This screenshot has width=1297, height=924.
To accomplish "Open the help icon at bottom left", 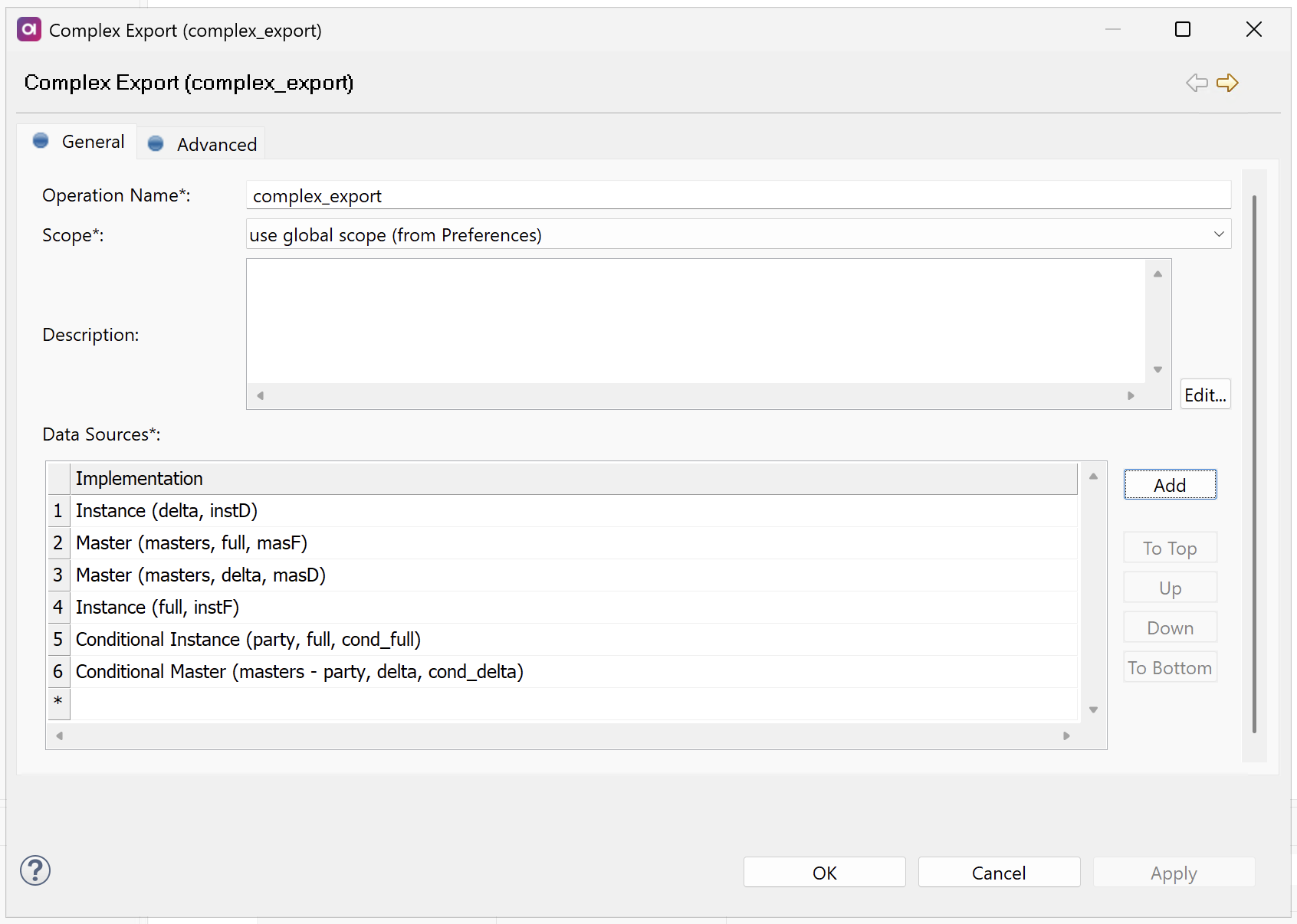I will click(x=34, y=870).
